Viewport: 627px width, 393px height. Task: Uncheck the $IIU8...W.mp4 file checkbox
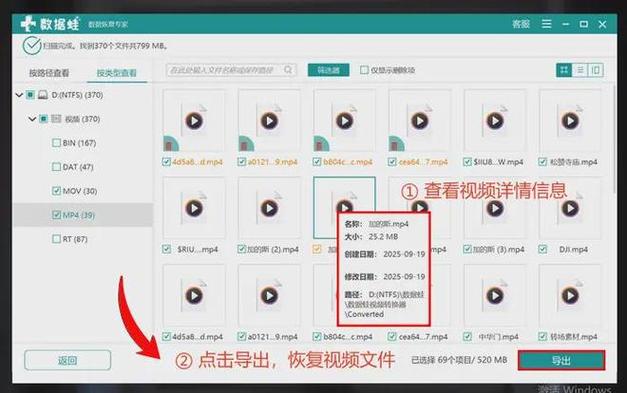[x=467, y=162]
